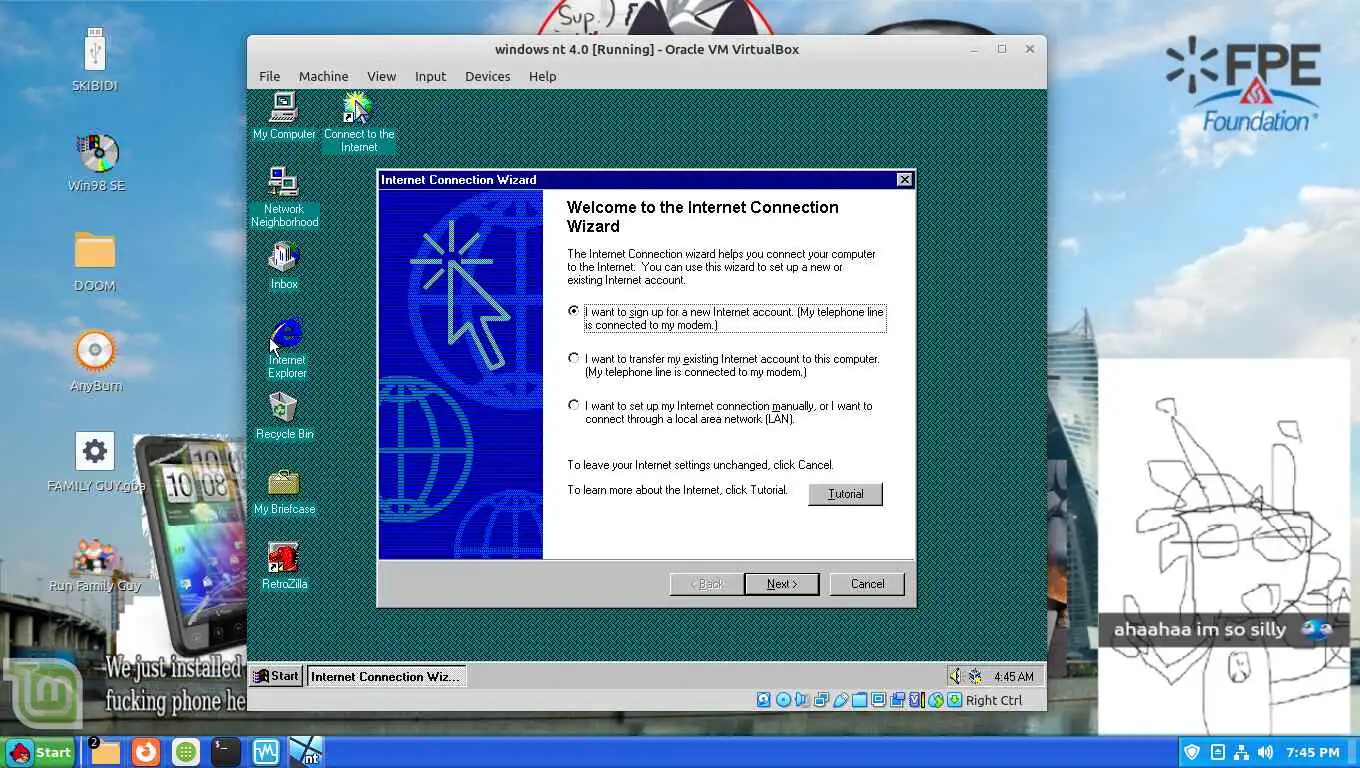Click the VirtualBox keyboard capture arrow indicator
This screenshot has height=768, width=1360.
click(x=954, y=700)
